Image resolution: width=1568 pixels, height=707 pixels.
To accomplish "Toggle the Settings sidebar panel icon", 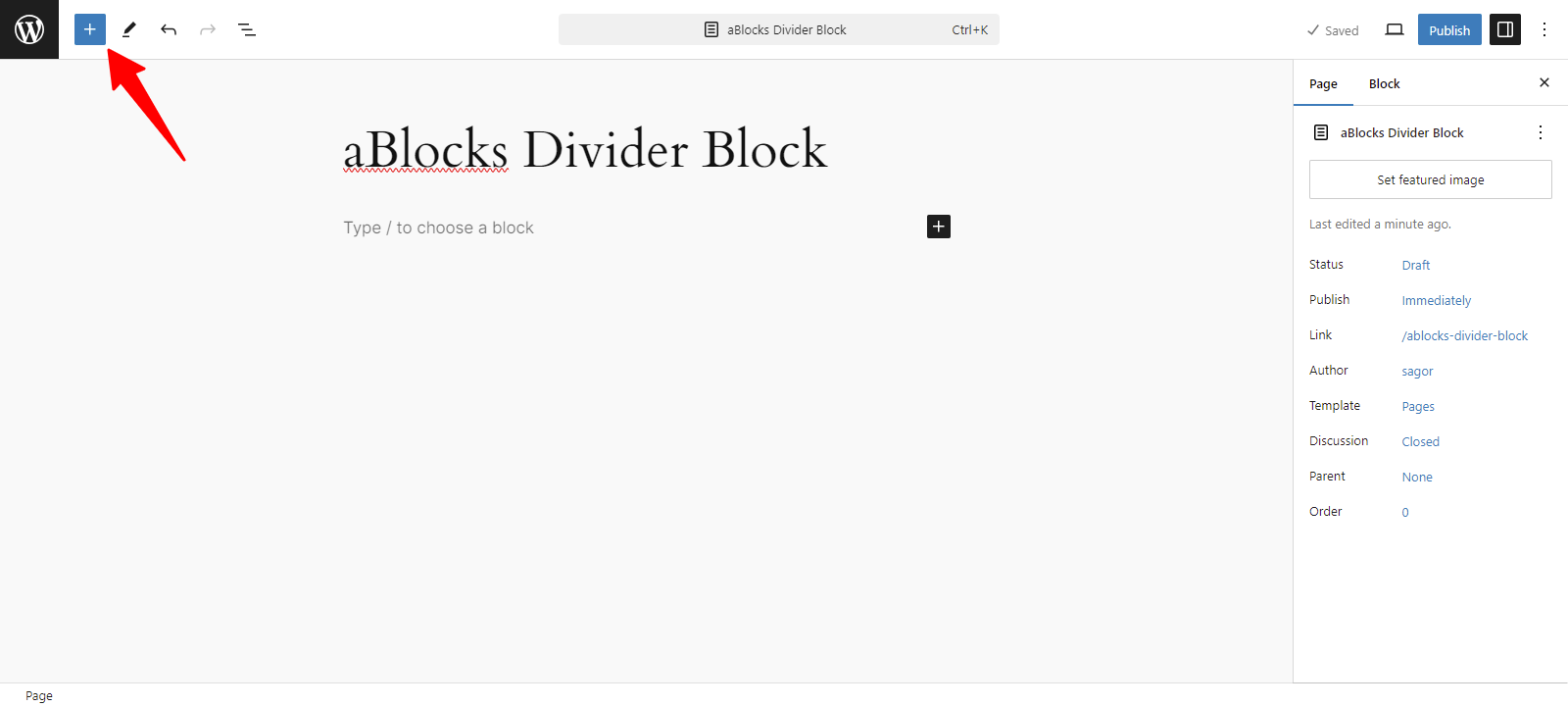I will coord(1505,29).
